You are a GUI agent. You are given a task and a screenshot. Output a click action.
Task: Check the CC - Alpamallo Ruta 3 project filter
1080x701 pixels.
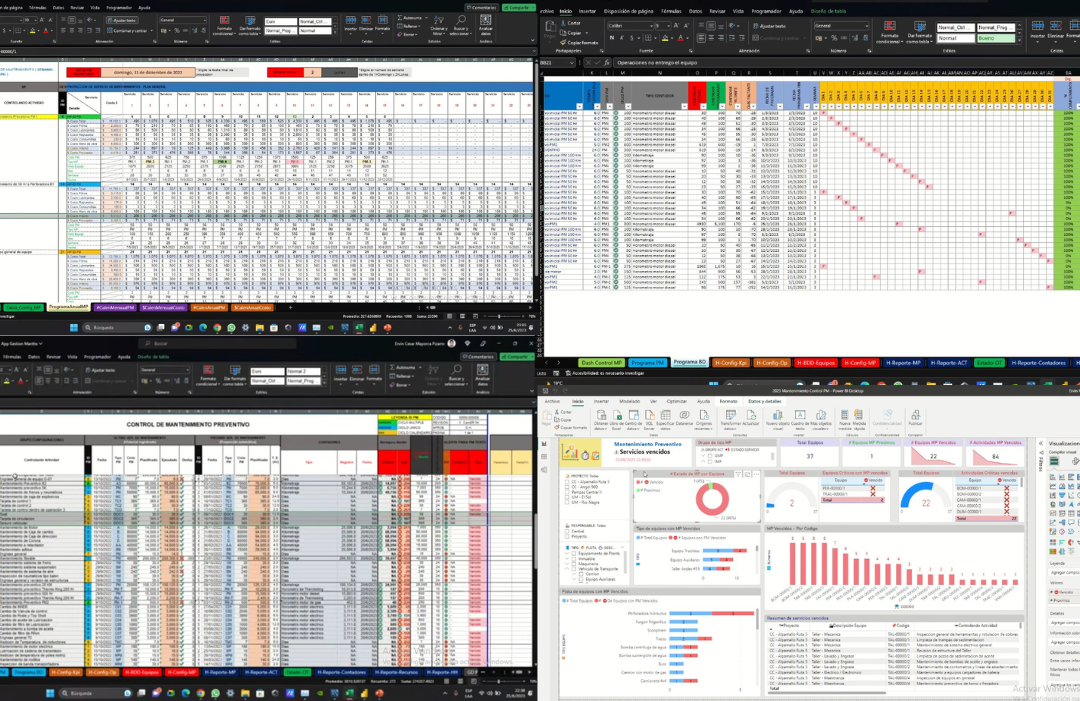click(567, 481)
